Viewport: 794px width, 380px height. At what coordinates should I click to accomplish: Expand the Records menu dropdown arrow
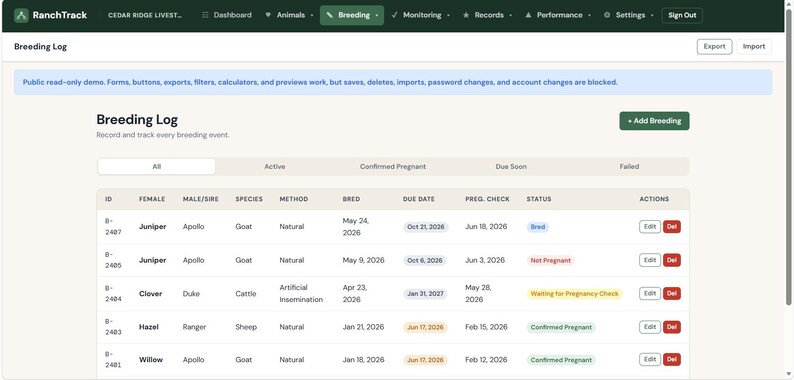tap(510, 16)
